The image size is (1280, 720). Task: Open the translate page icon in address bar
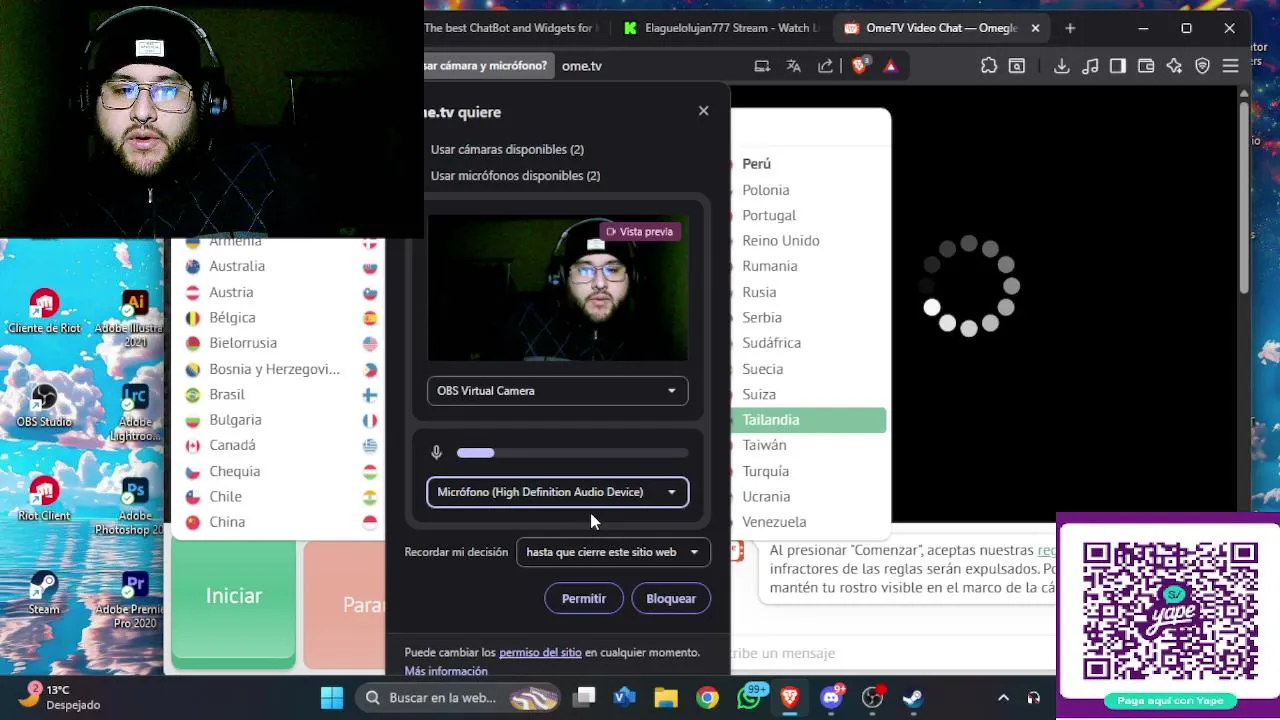click(794, 66)
